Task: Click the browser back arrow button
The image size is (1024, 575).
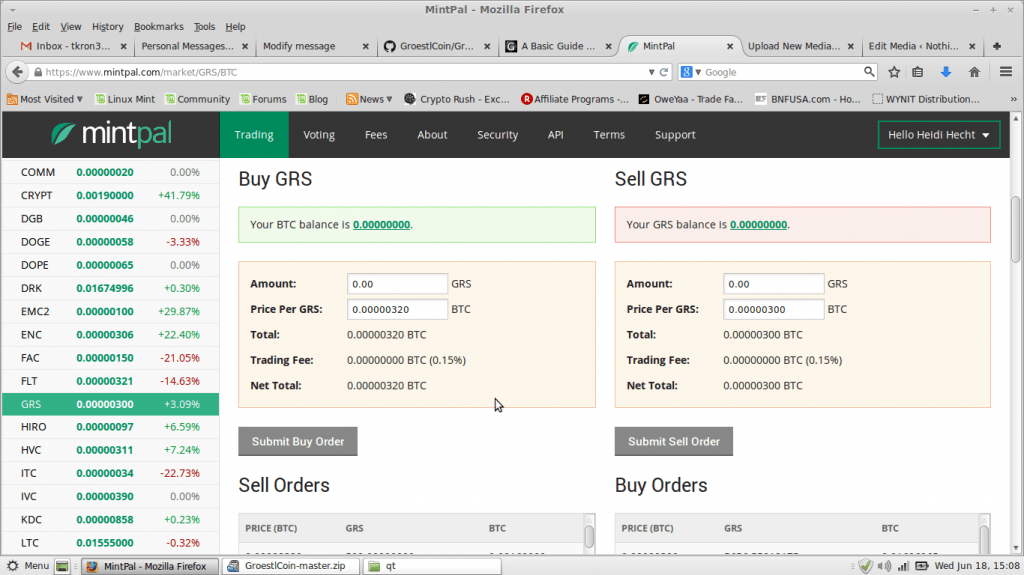Action: pos(18,72)
